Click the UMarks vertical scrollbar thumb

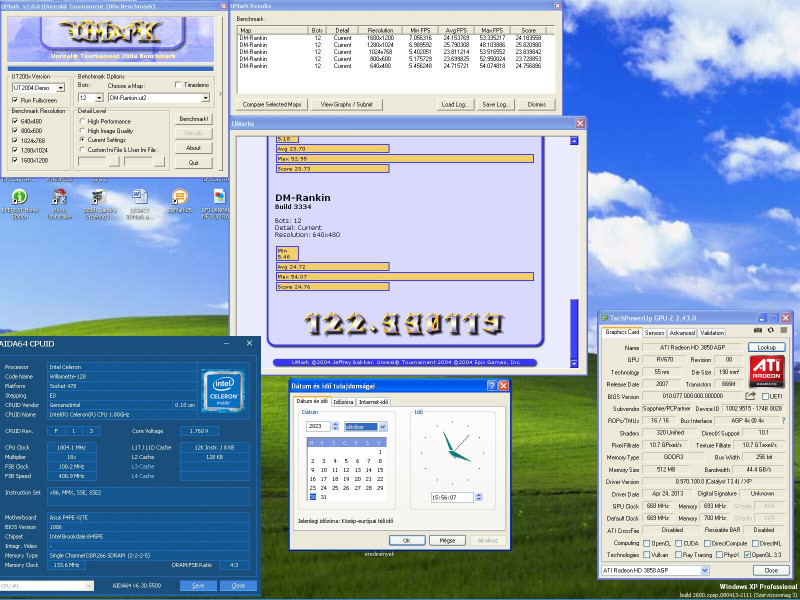(x=574, y=329)
